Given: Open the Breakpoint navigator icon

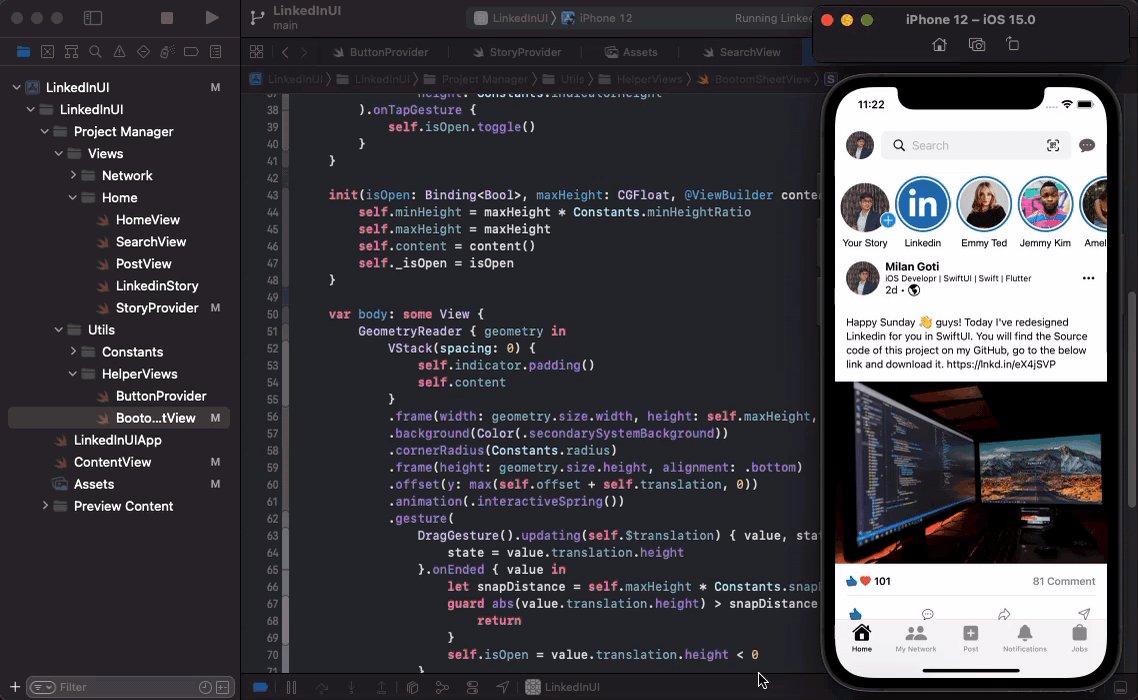Looking at the screenshot, I should pos(191,52).
